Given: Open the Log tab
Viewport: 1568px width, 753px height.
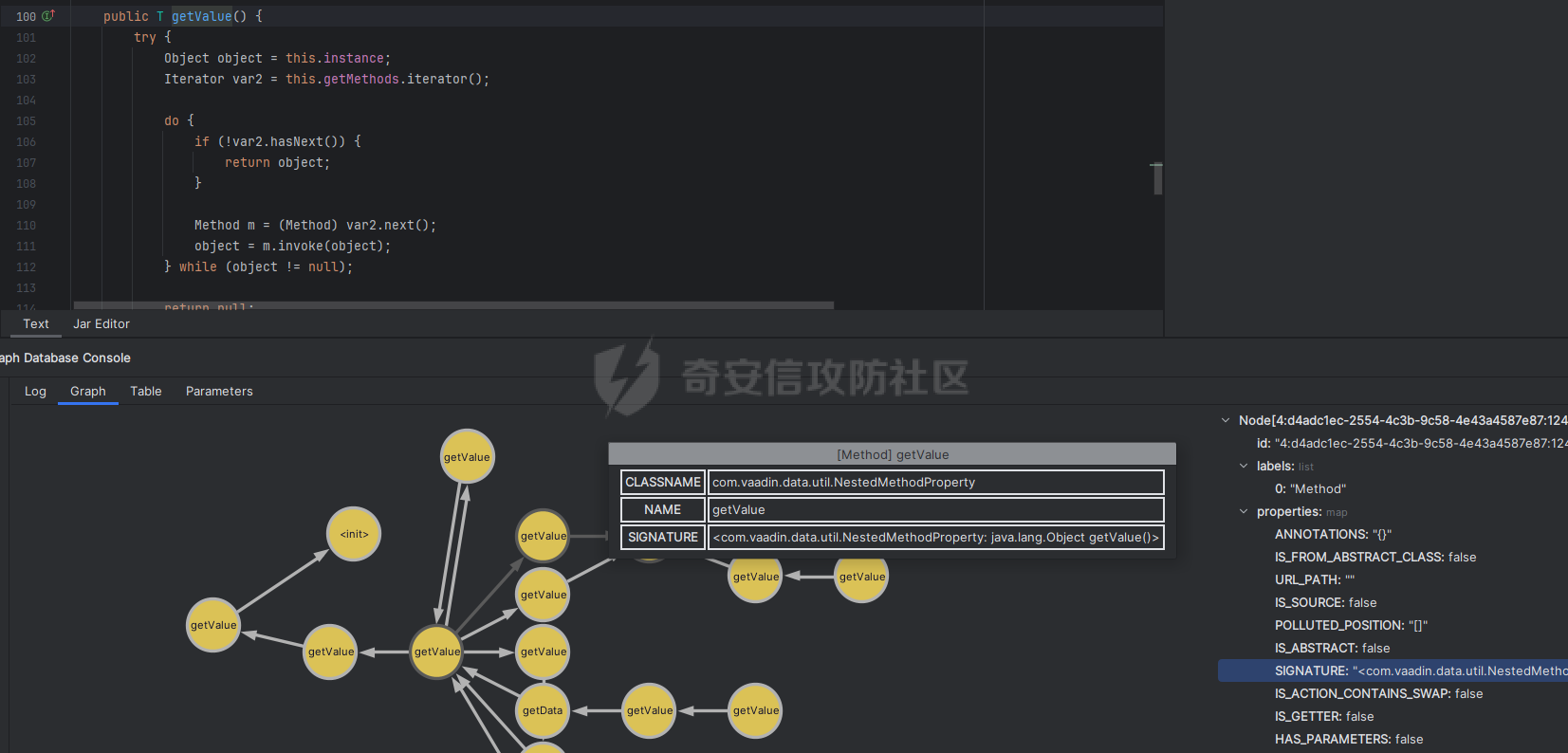Looking at the screenshot, I should (35, 391).
